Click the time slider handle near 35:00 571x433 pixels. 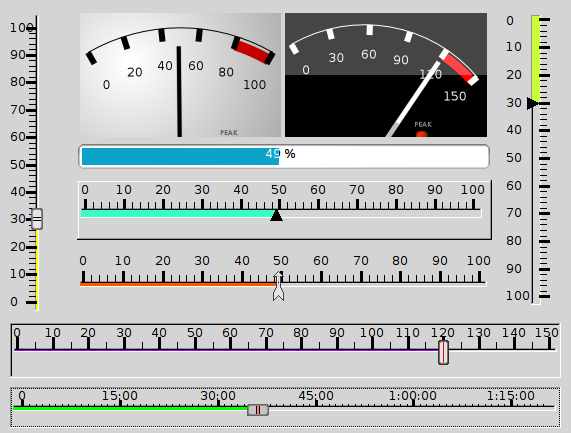(258, 410)
